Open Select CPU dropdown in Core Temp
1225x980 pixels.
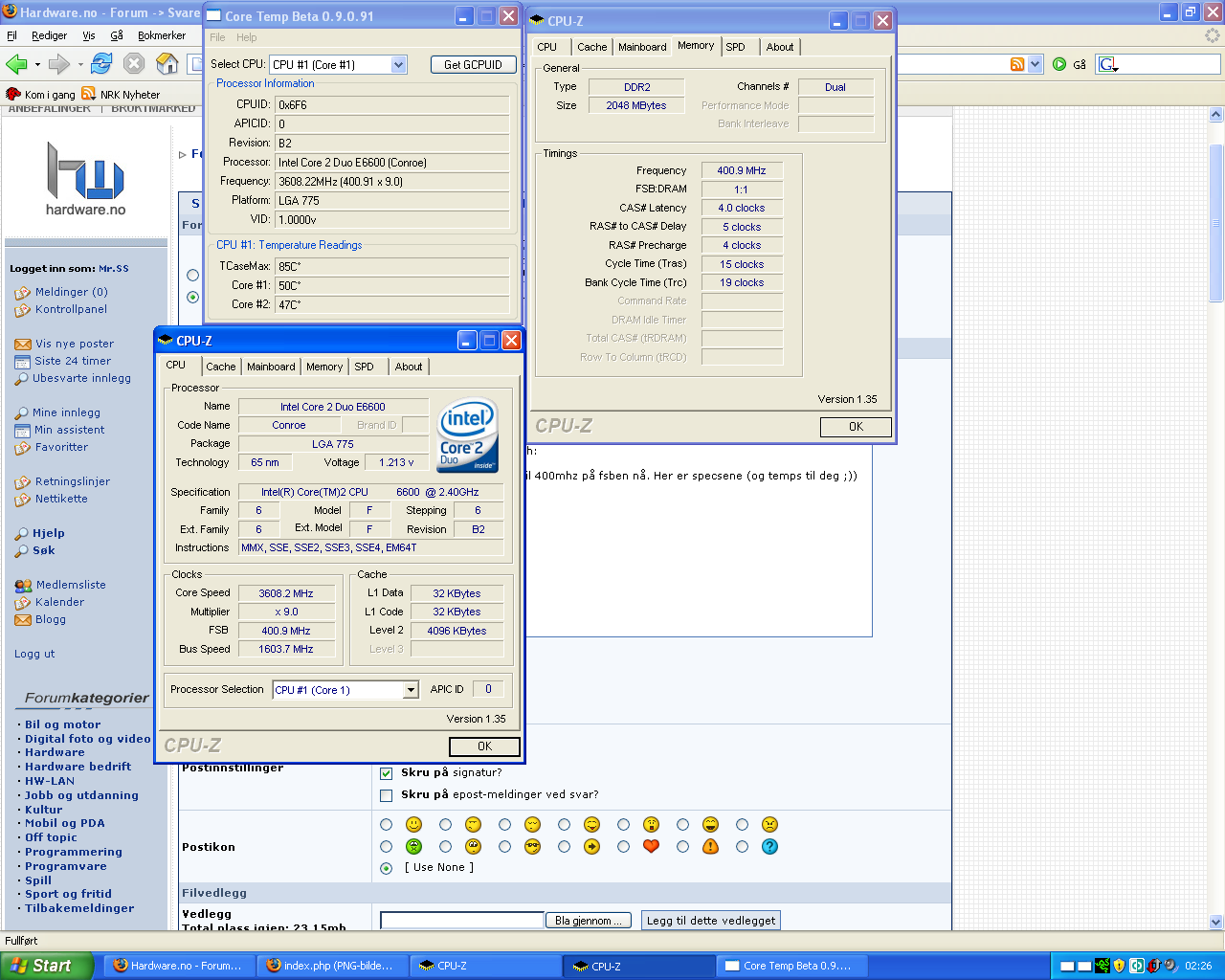pos(399,64)
